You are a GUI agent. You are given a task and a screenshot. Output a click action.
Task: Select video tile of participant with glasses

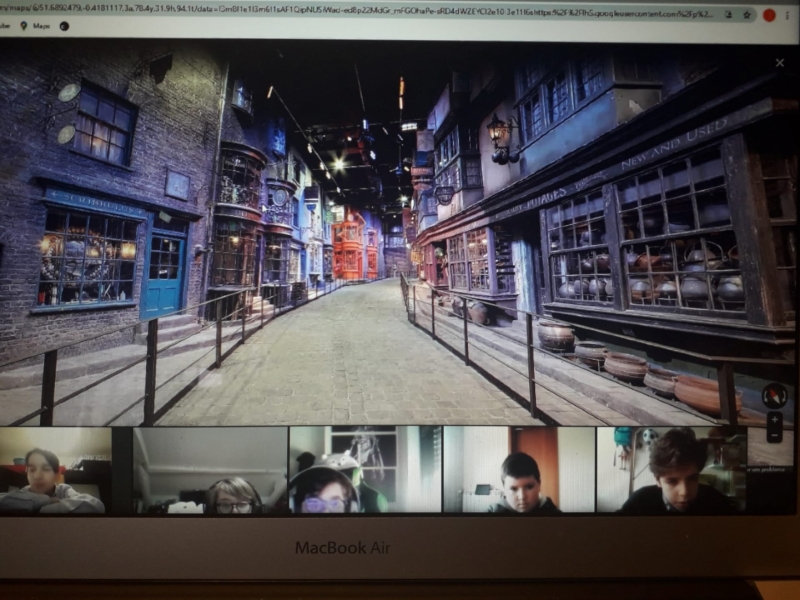(210, 470)
